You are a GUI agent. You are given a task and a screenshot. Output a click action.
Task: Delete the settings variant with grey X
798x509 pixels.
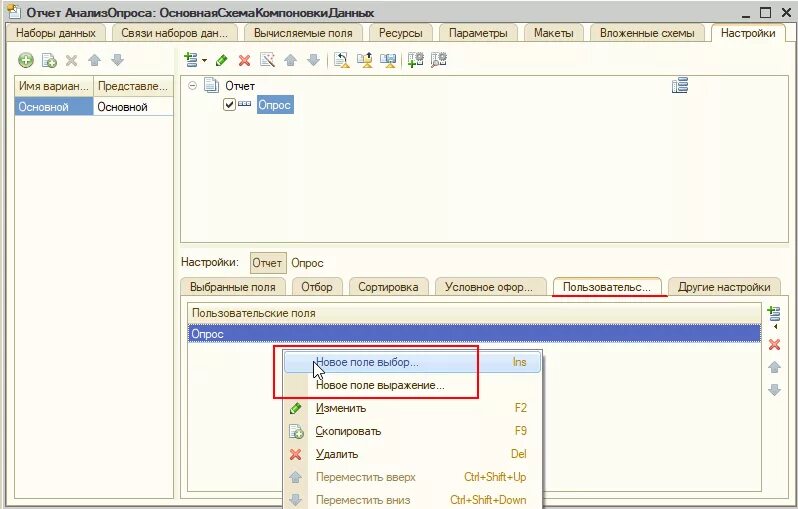pos(71,60)
